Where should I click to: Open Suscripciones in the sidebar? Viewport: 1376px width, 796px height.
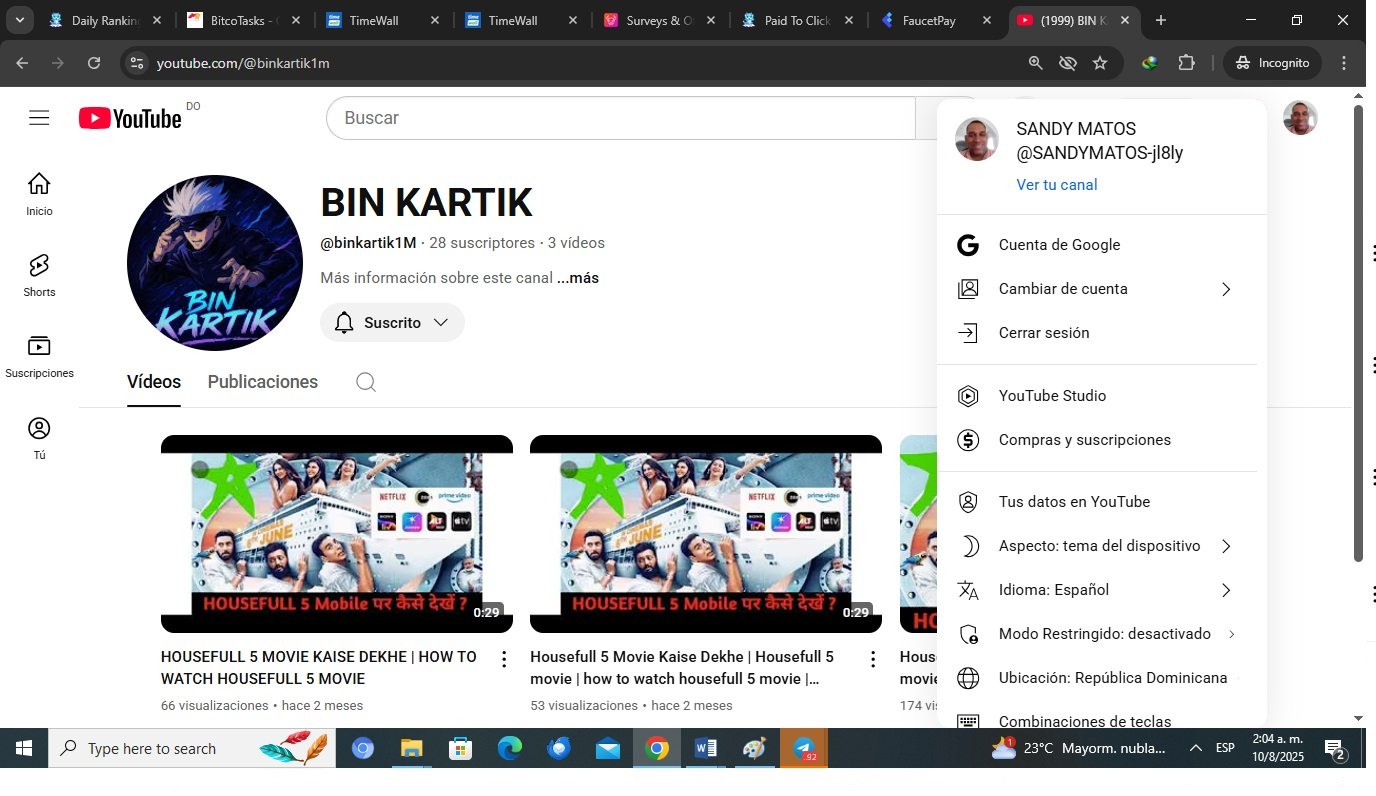pos(39,356)
